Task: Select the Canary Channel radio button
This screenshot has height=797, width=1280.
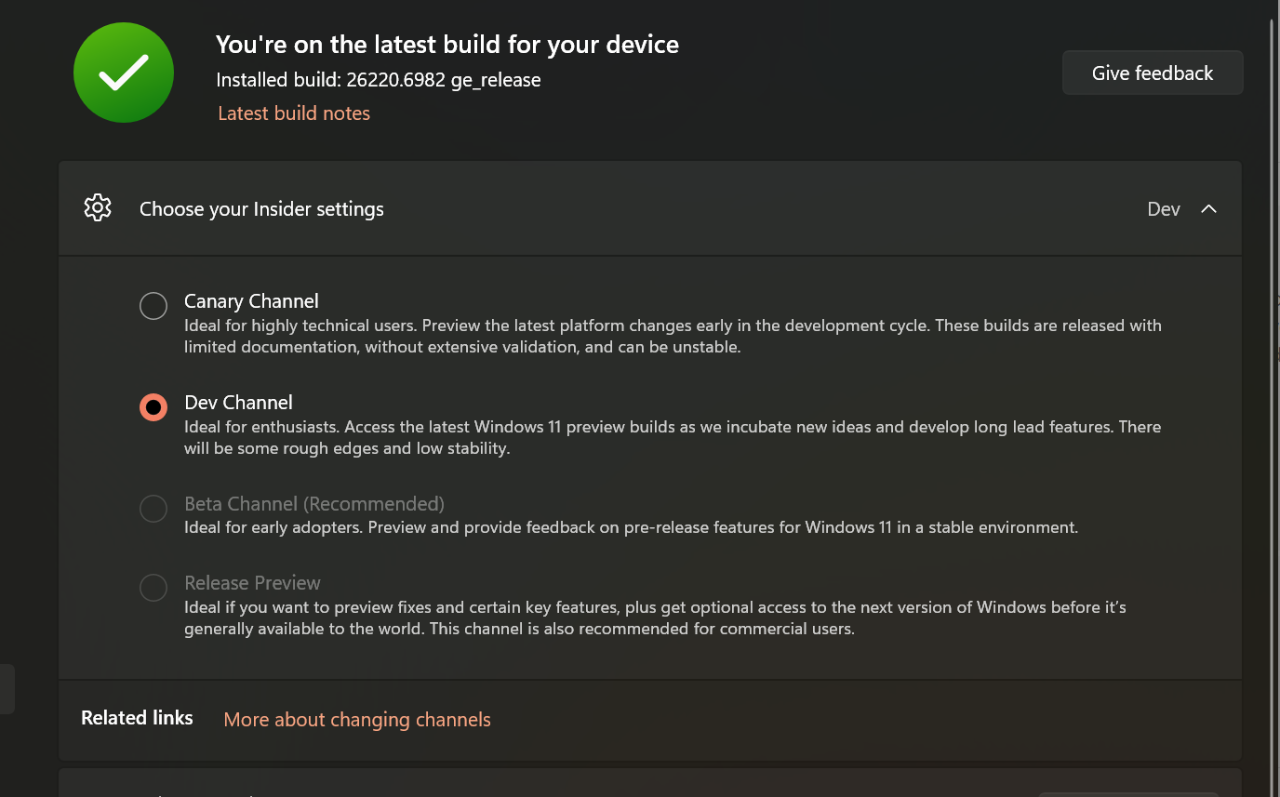Action: (153, 306)
